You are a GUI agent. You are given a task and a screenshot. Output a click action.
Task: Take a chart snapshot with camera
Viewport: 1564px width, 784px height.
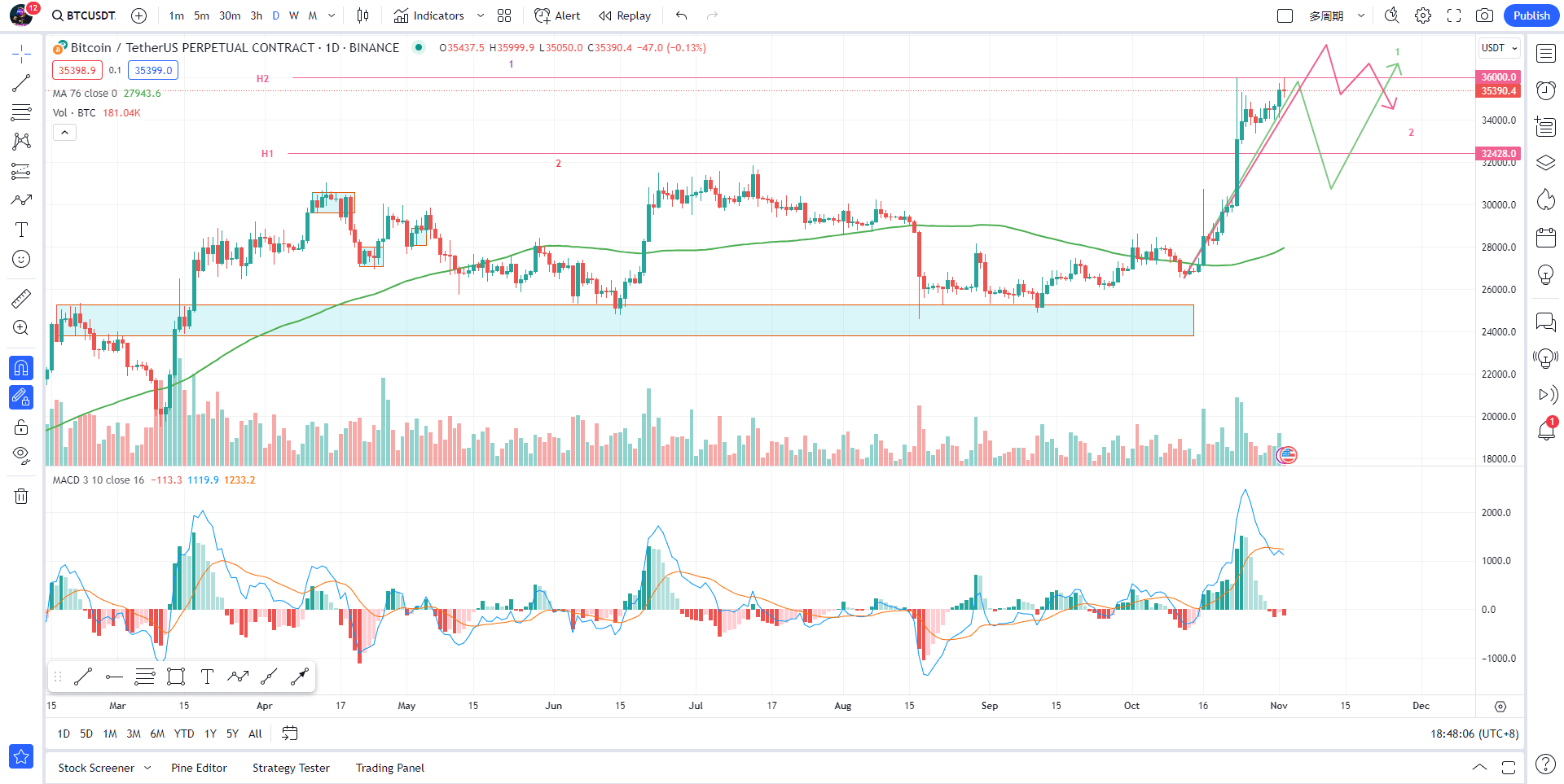pyautogui.click(x=1484, y=15)
